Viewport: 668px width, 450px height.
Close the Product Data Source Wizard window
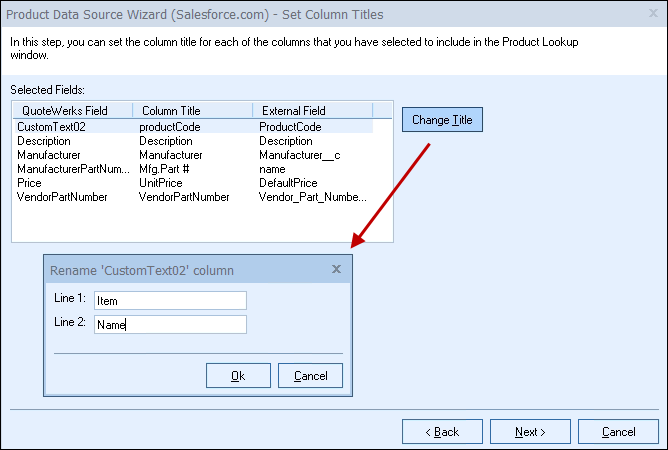click(653, 14)
